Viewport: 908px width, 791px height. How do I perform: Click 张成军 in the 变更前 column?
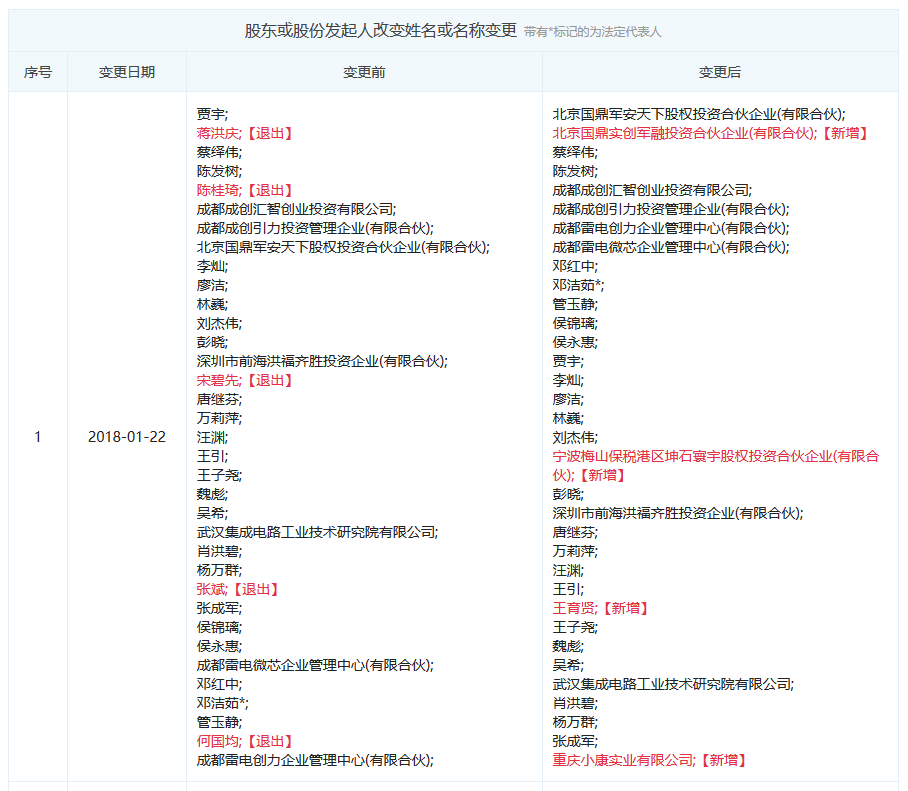click(x=219, y=608)
